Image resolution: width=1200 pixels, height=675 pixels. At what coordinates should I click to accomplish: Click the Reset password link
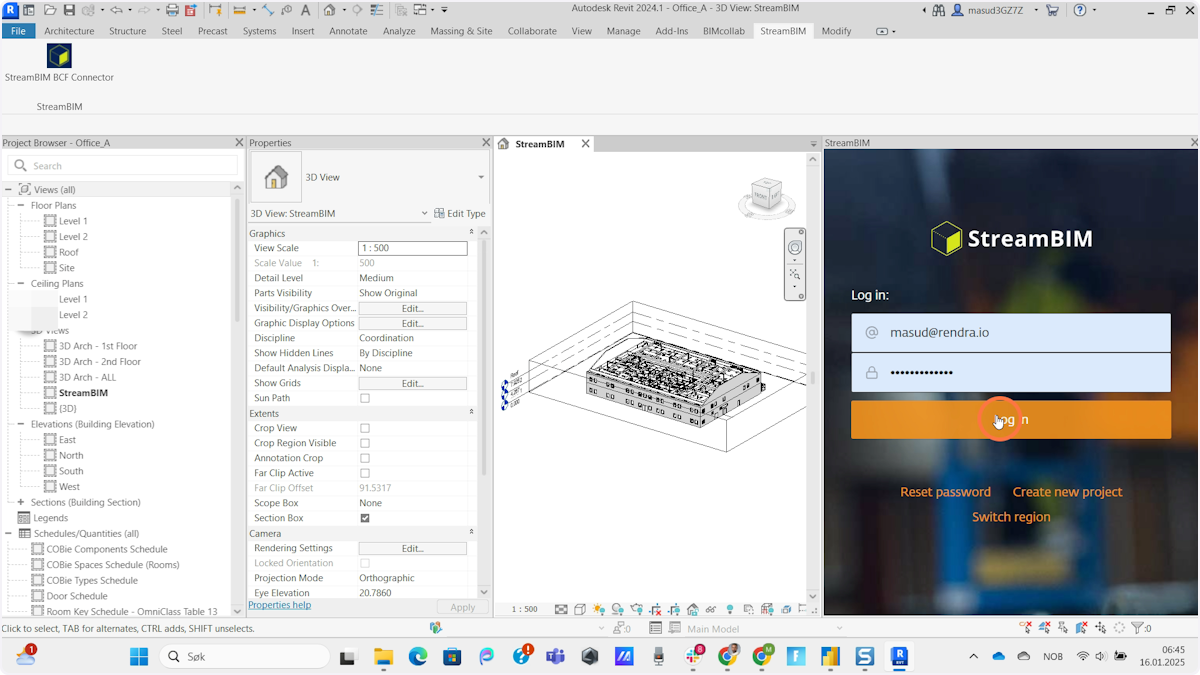(945, 492)
